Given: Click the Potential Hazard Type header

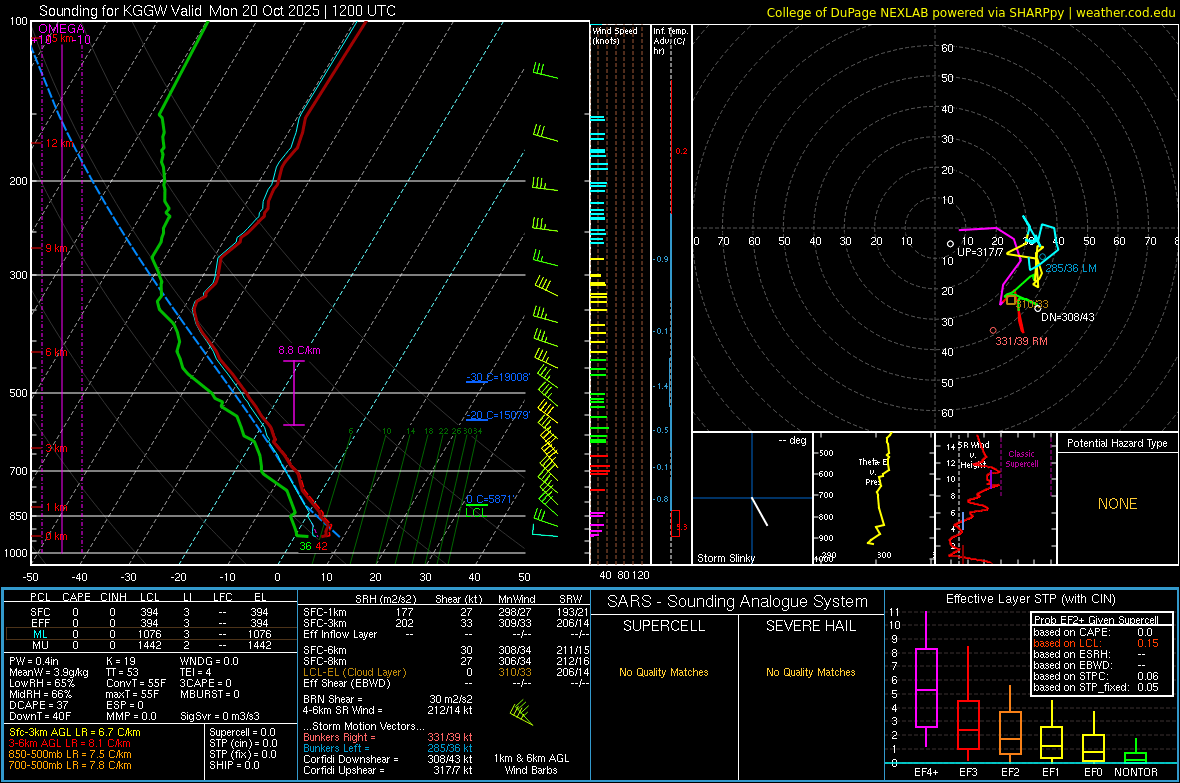Looking at the screenshot, I should click(x=1117, y=443).
